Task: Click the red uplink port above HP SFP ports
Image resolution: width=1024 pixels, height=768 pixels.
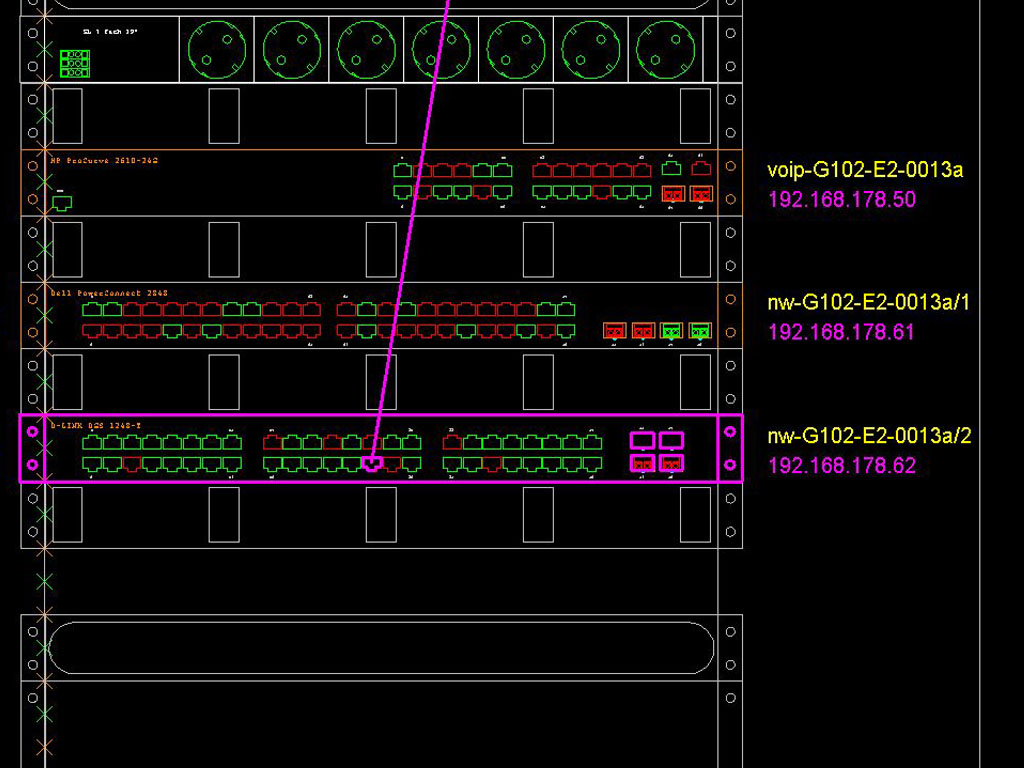Action: (x=701, y=168)
